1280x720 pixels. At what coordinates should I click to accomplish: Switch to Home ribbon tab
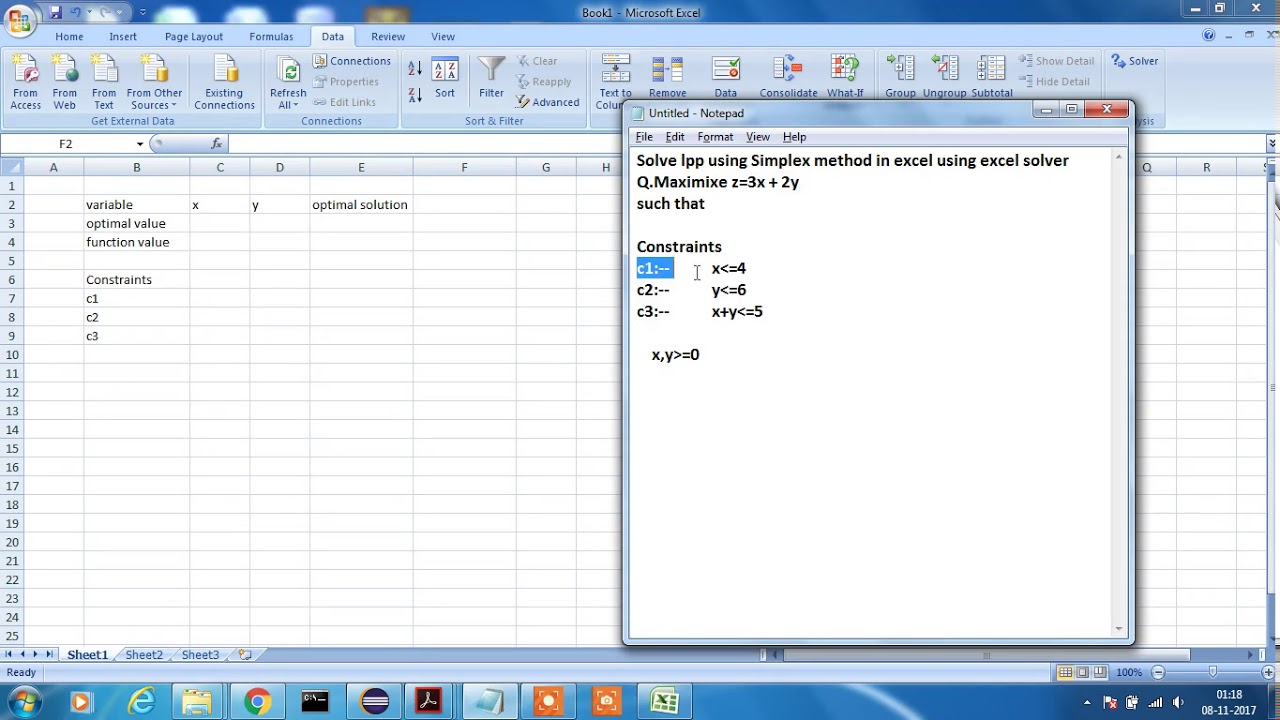pos(69,37)
